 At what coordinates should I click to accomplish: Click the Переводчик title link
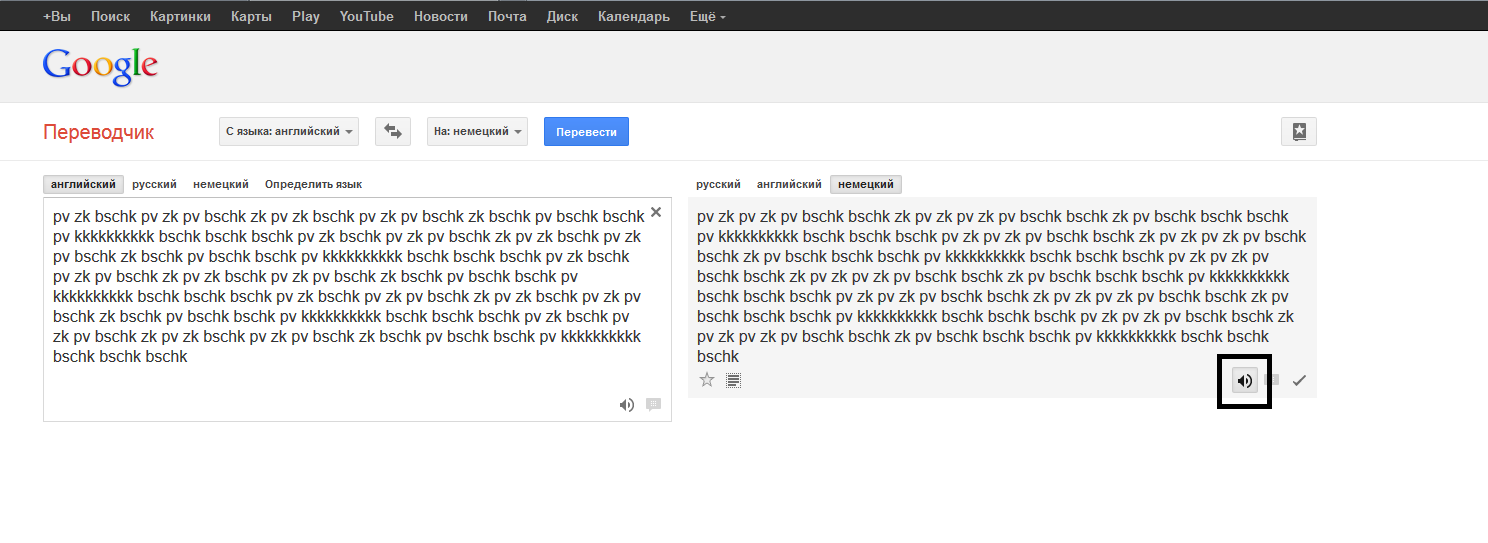99,132
